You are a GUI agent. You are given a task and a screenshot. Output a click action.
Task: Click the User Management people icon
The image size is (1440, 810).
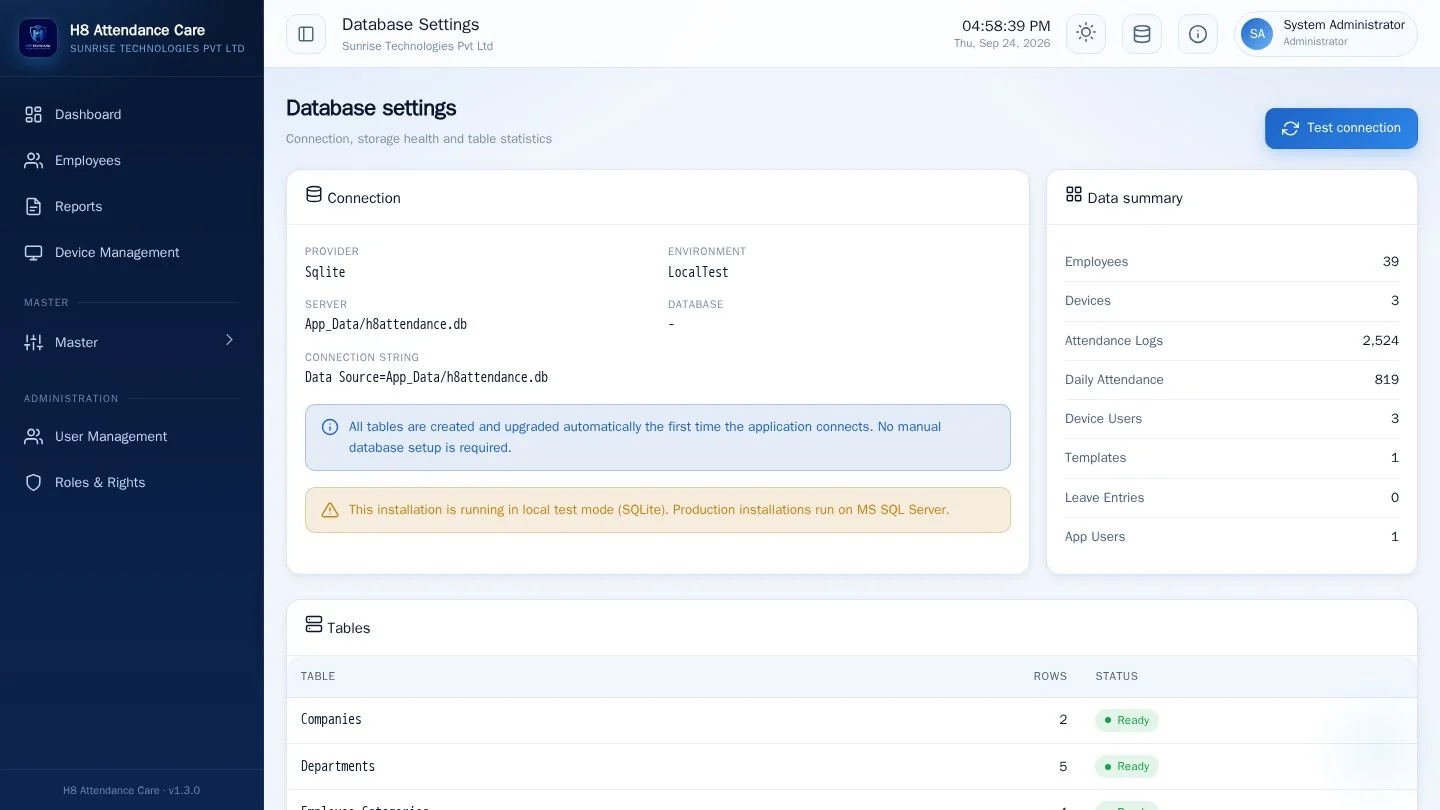[34, 436]
